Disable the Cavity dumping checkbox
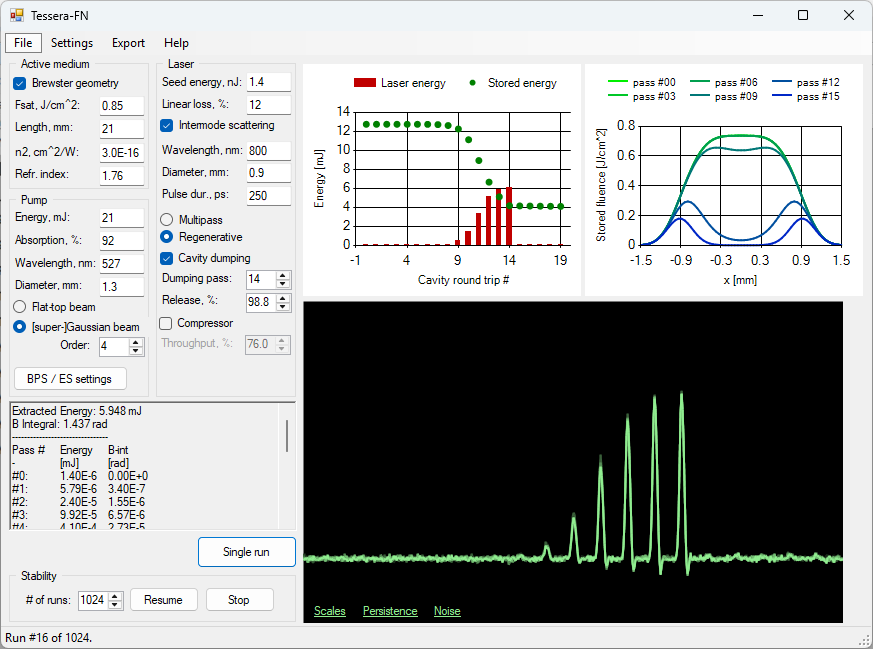Screen dimensions: 873x649 166,258
